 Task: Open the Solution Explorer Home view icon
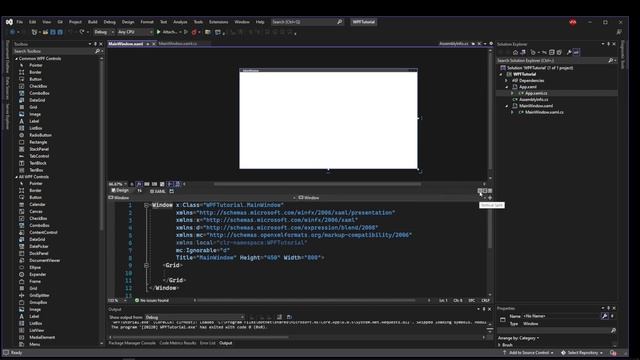coord(515,52)
